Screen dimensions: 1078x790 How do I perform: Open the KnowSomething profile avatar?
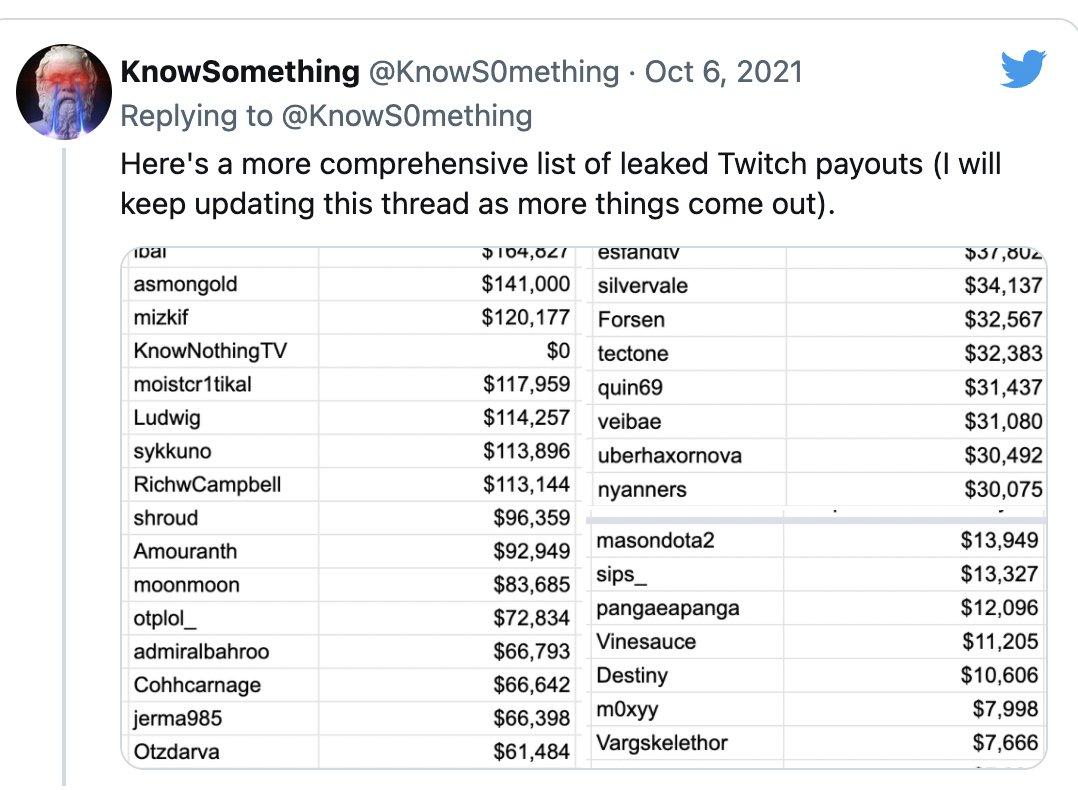(64, 92)
